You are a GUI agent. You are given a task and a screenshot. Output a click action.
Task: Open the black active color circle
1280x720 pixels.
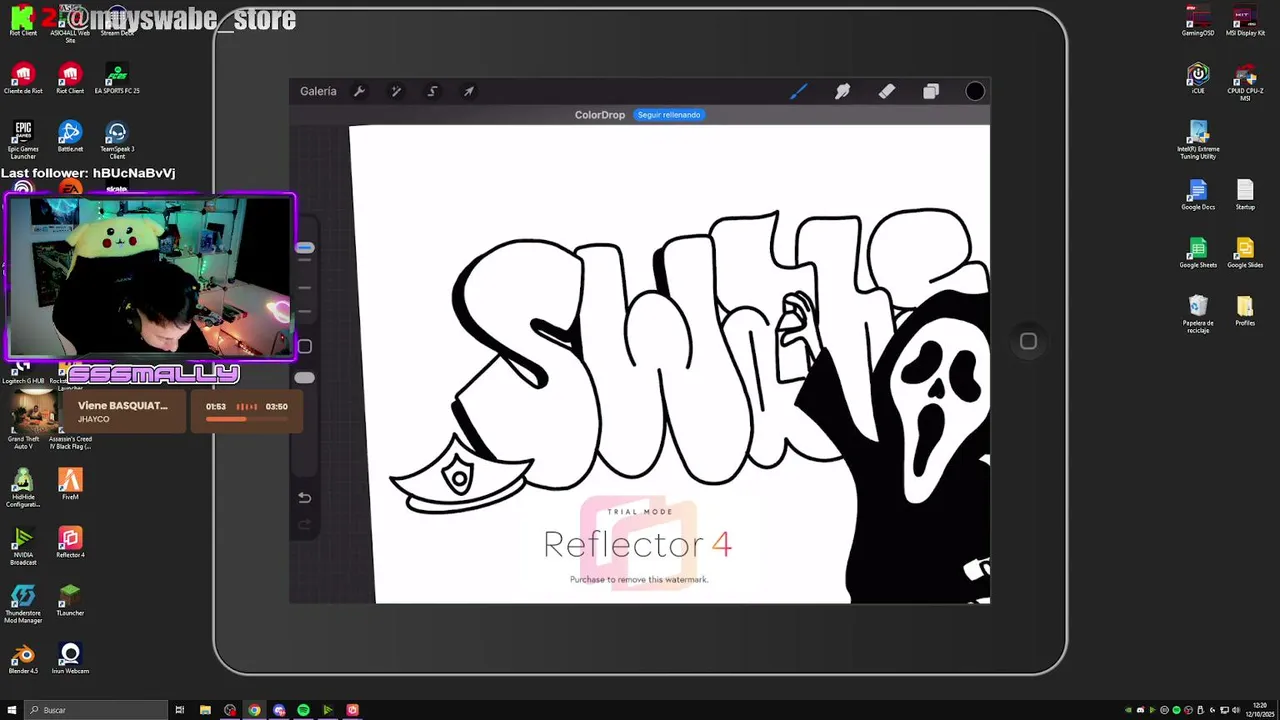[x=975, y=91]
